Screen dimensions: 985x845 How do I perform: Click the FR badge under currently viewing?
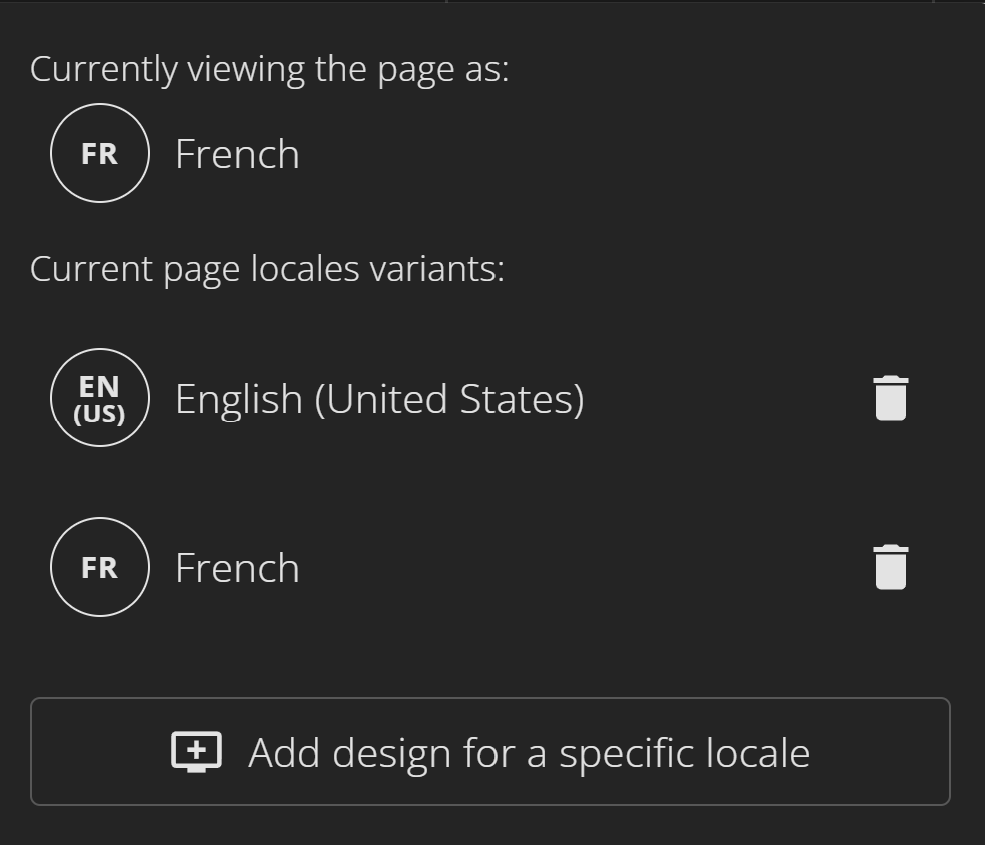pos(100,153)
